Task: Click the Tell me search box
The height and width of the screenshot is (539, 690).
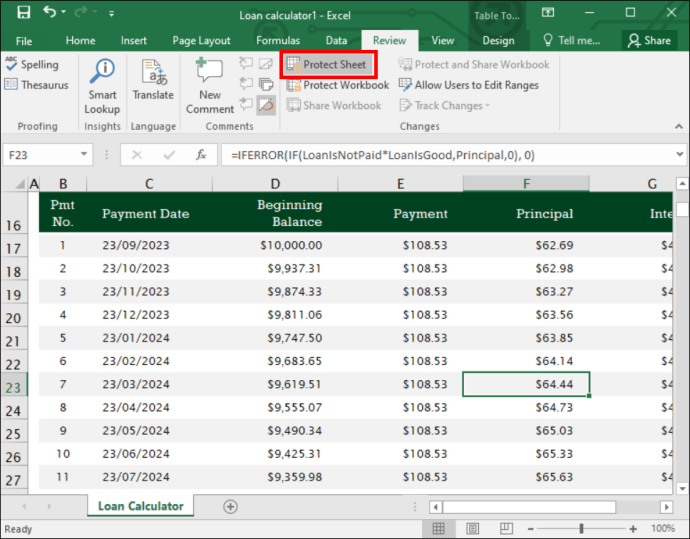Action: coord(572,40)
